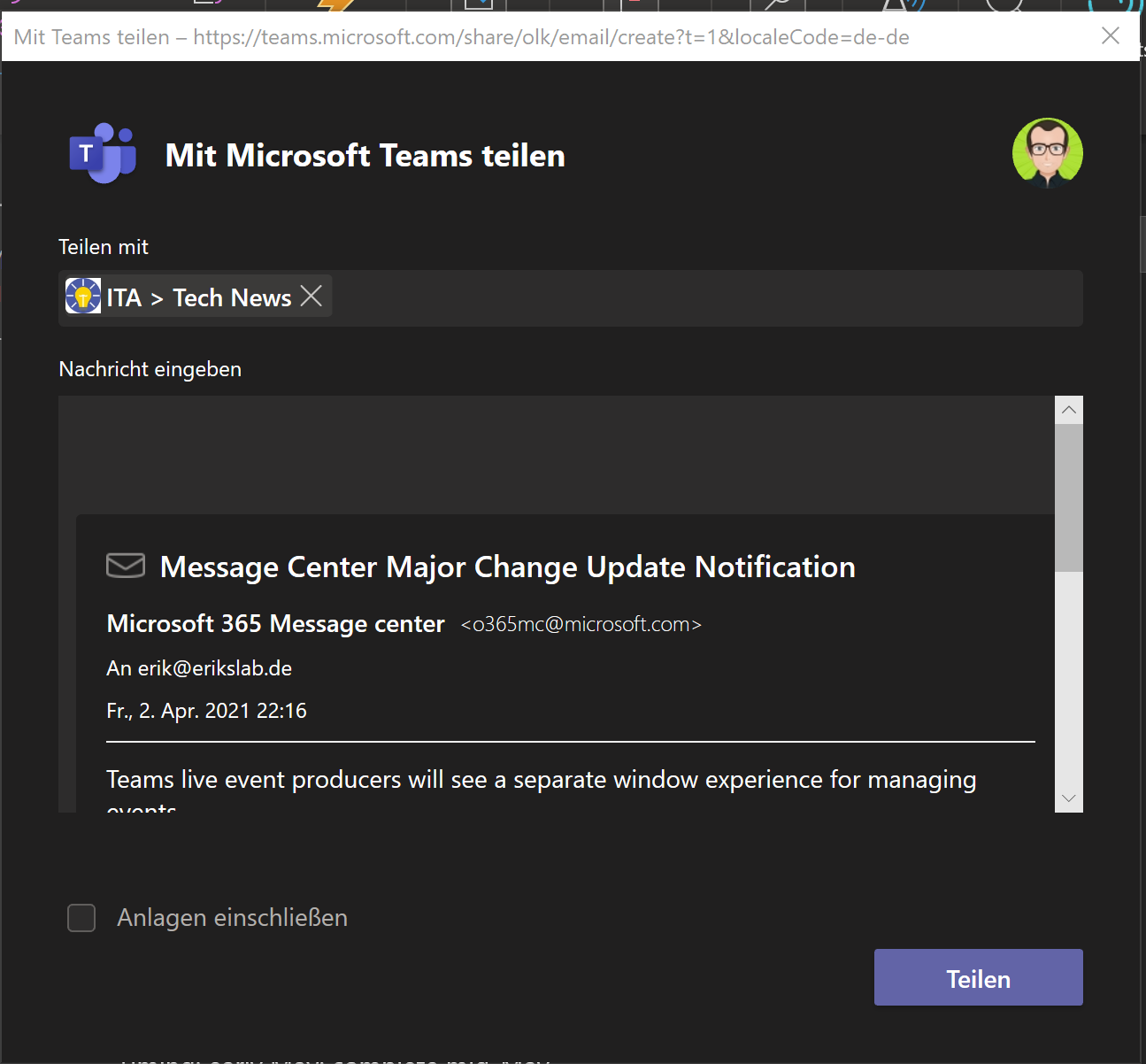Image resolution: width=1146 pixels, height=1064 pixels.
Task: Click the Microsoft Teams logo
Action: (x=103, y=154)
